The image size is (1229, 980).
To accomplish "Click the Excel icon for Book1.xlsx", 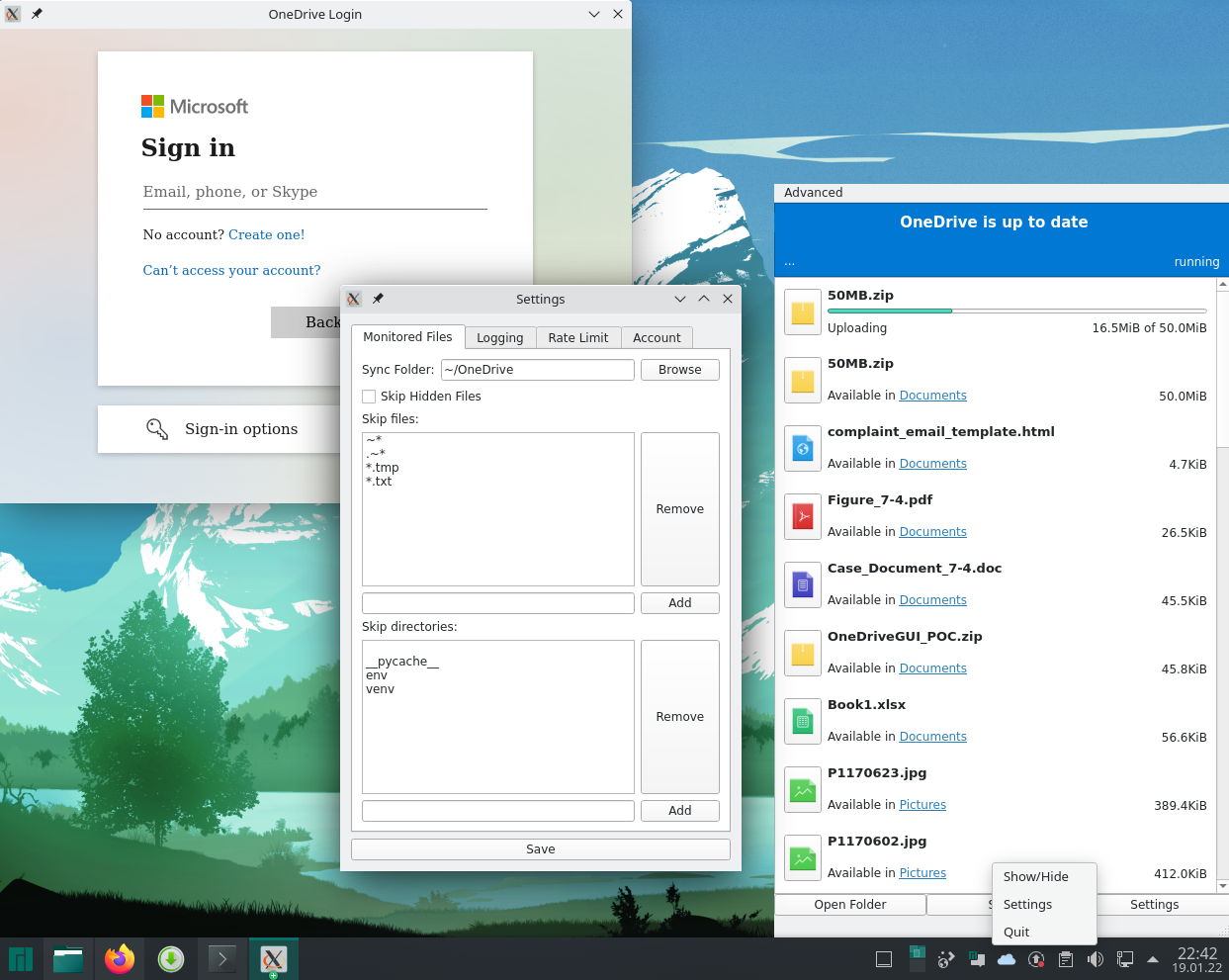I will pos(802,721).
